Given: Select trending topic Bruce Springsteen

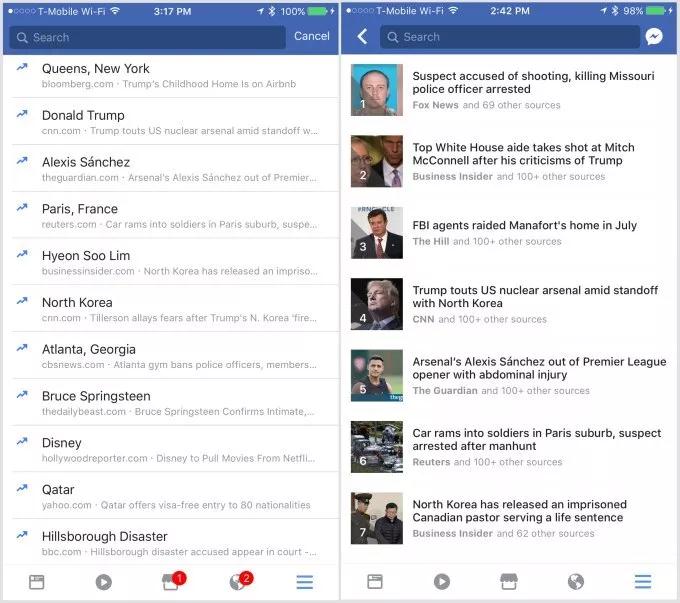Looking at the screenshot, I should [96, 396].
